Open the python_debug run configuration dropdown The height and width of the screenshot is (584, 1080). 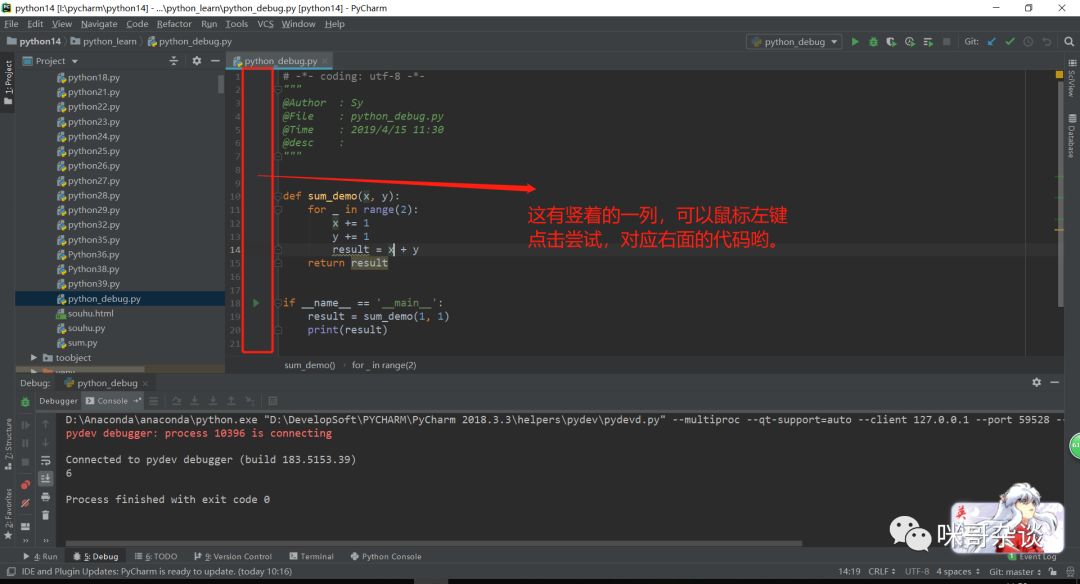coord(794,42)
